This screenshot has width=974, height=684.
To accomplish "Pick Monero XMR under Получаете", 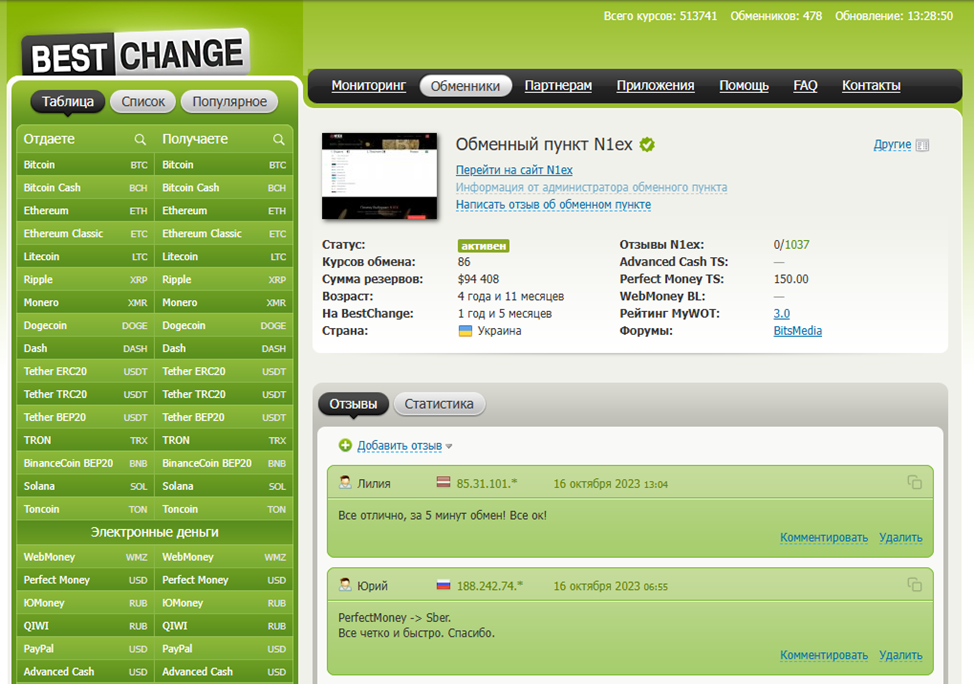I will tap(224, 303).
